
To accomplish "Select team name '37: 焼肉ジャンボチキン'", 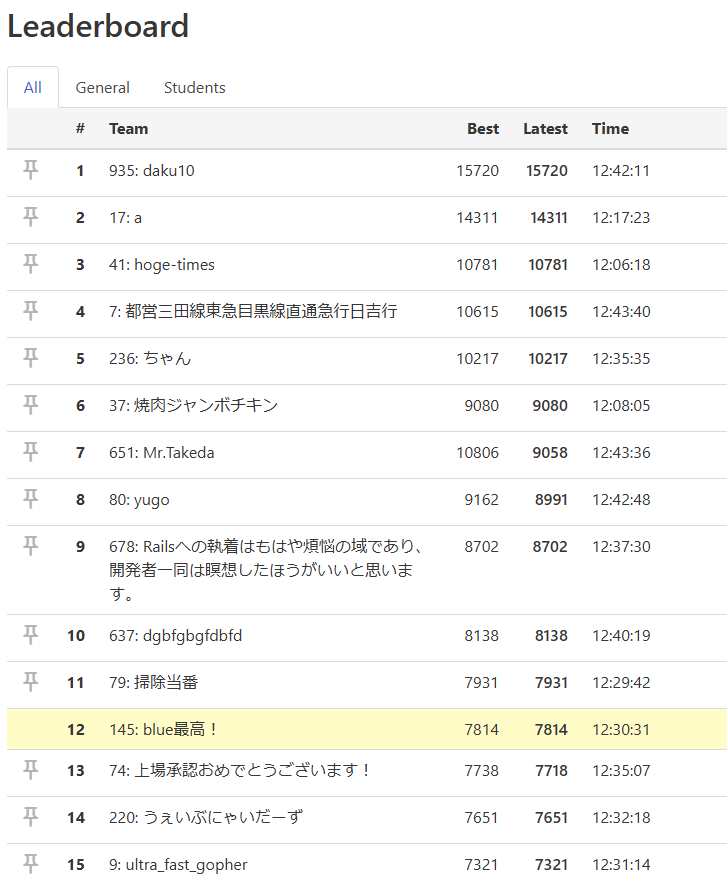I will coord(193,406).
